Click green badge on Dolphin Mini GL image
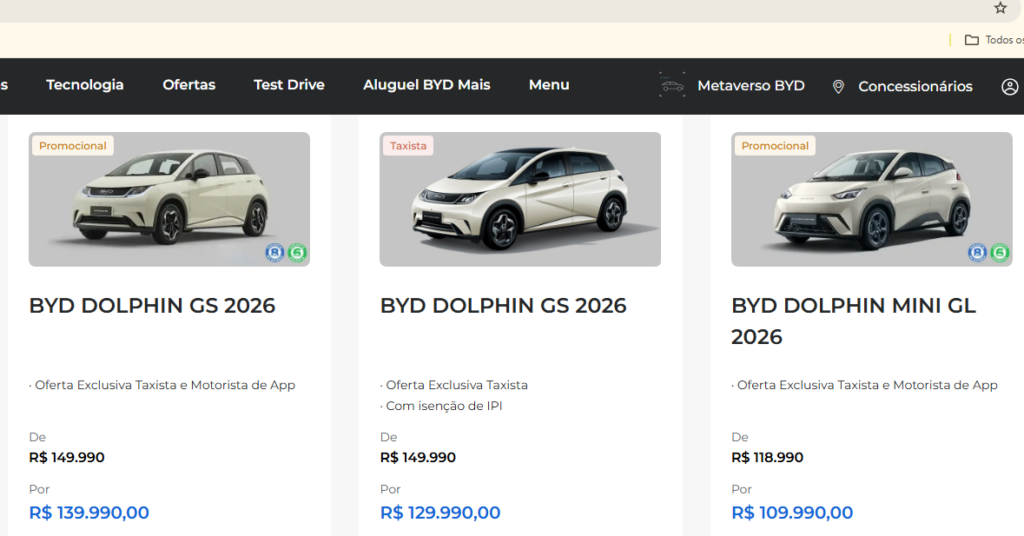1024x536 pixels. click(x=1000, y=253)
